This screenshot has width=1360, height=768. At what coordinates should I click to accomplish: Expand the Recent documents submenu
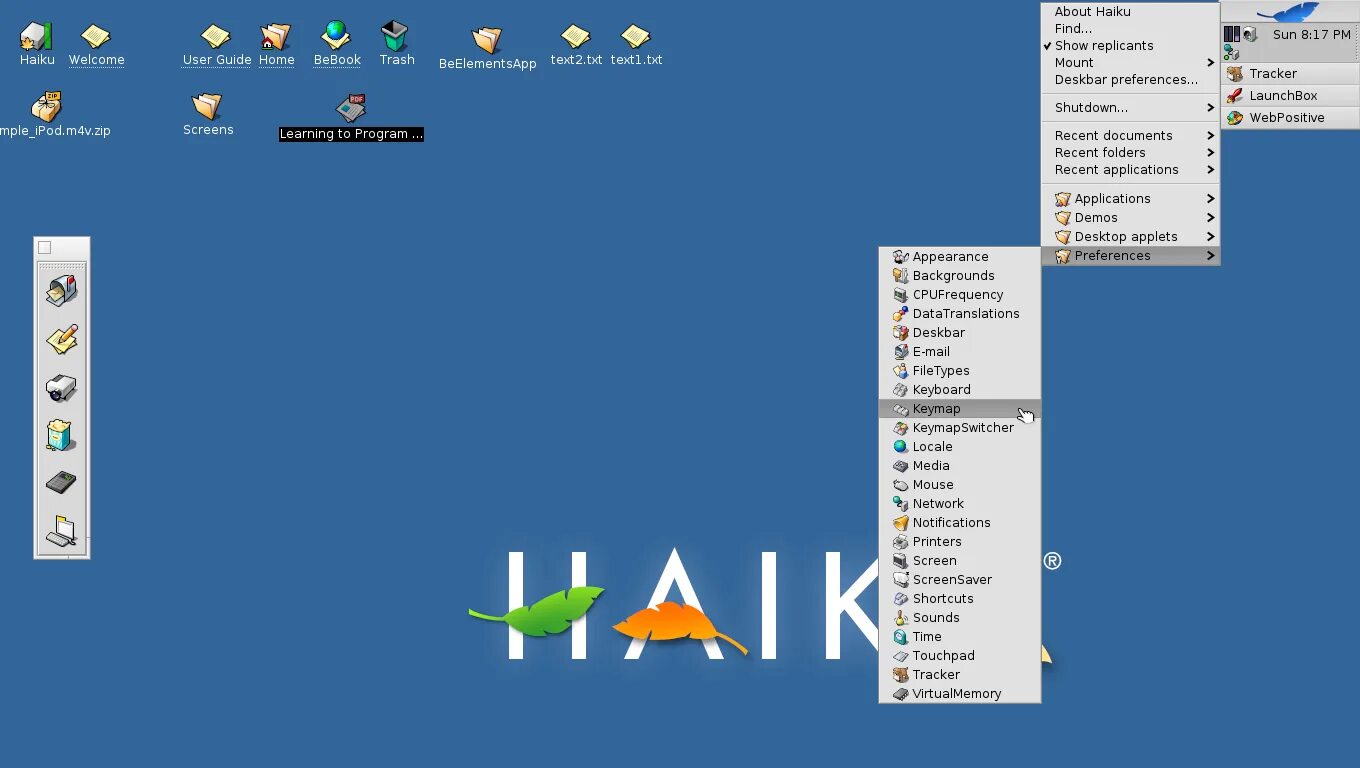1130,136
